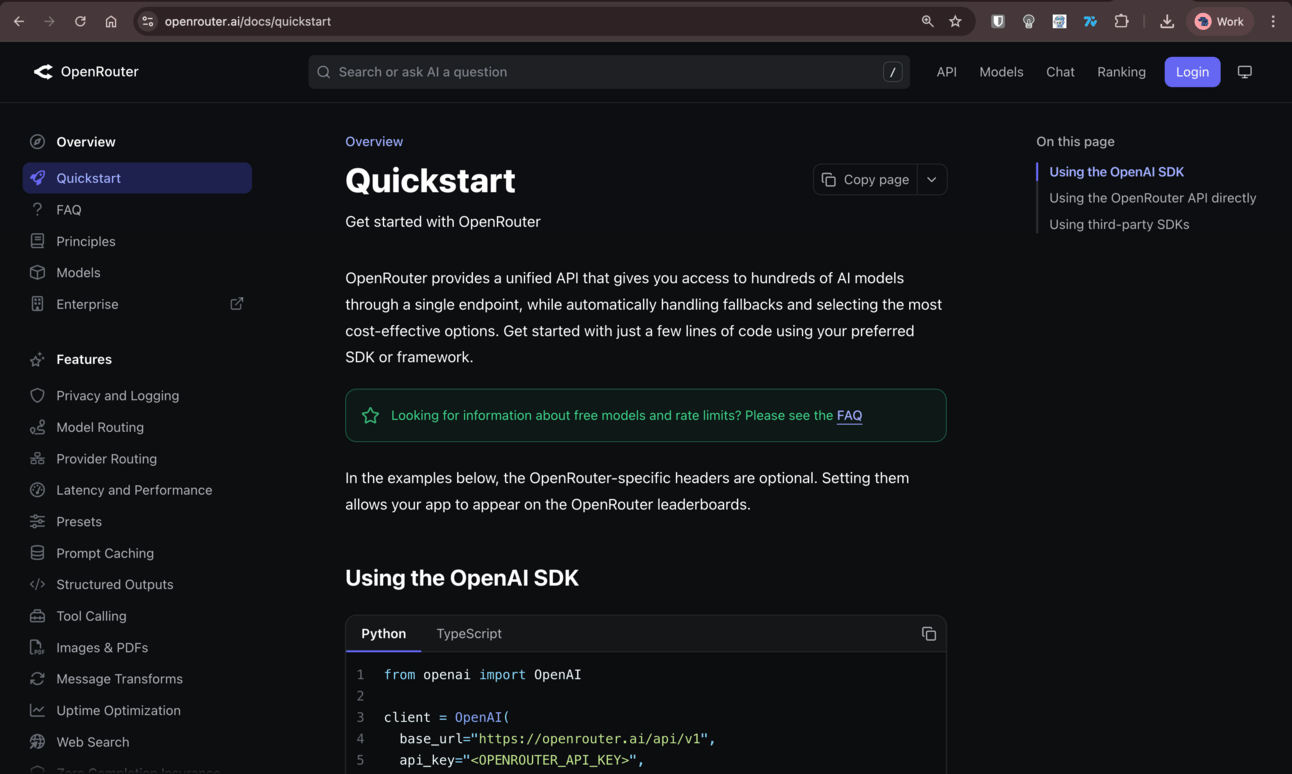Bookmark this page with the star icon
1292x774 pixels.
(x=956, y=21)
